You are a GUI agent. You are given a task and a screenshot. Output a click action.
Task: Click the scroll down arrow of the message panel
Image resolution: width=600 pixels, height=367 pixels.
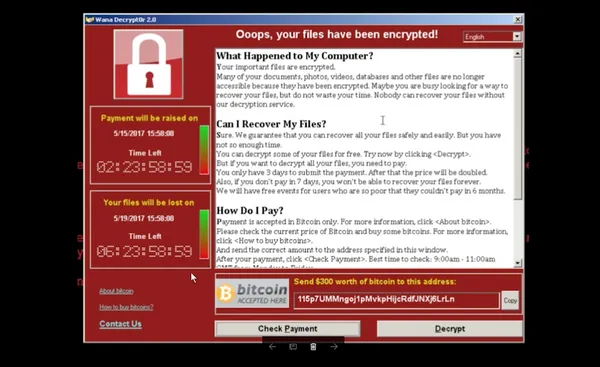518,263
